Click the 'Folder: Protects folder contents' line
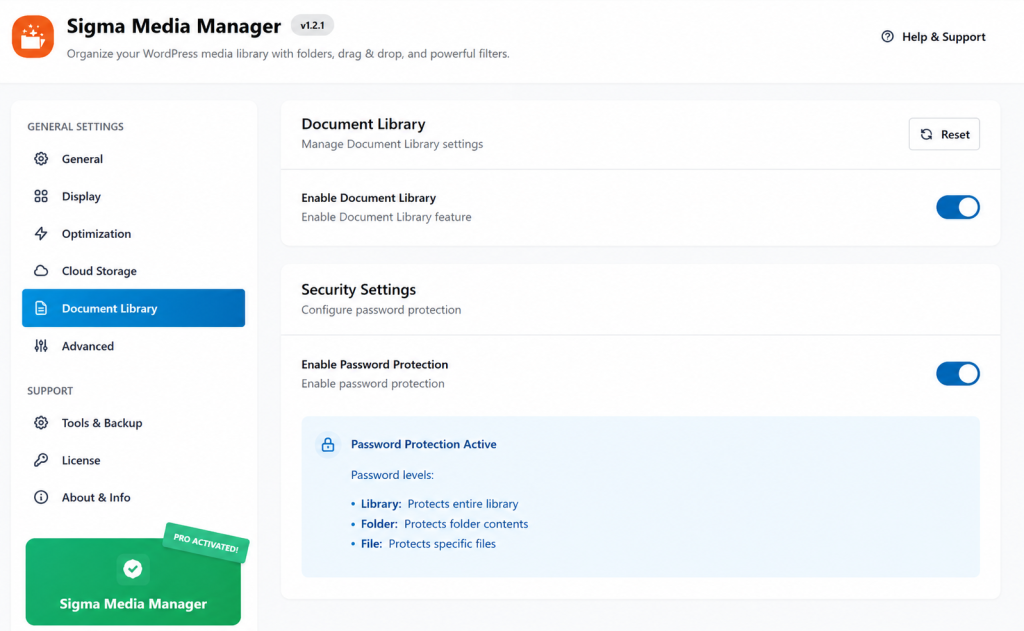Viewport: 1024px width, 631px height. (x=444, y=524)
